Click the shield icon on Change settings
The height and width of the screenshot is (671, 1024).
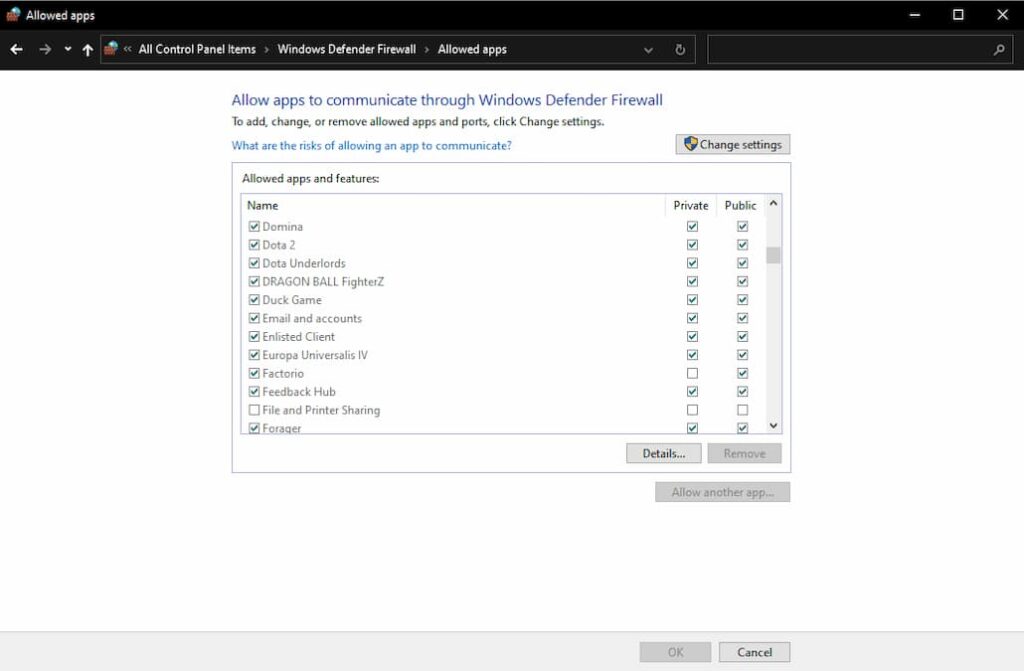pyautogui.click(x=690, y=144)
